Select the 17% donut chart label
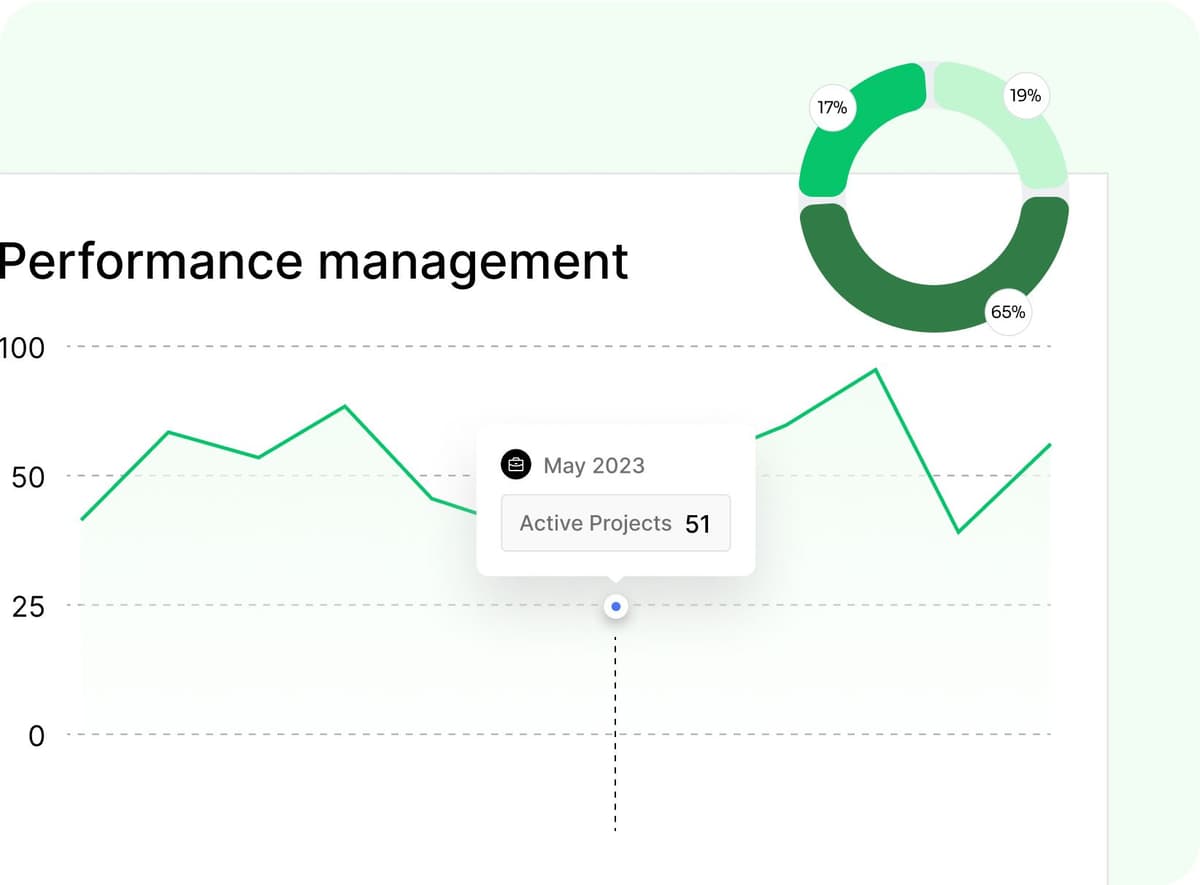This screenshot has height=885, width=1200. [832, 108]
